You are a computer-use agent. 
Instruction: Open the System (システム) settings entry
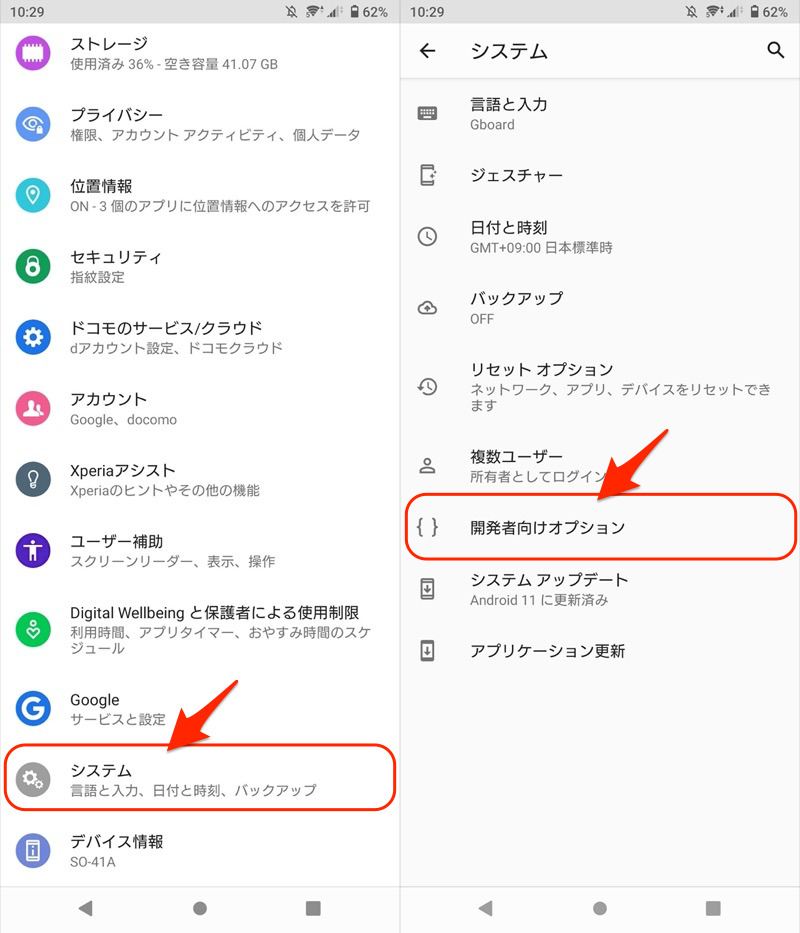[x=200, y=778]
